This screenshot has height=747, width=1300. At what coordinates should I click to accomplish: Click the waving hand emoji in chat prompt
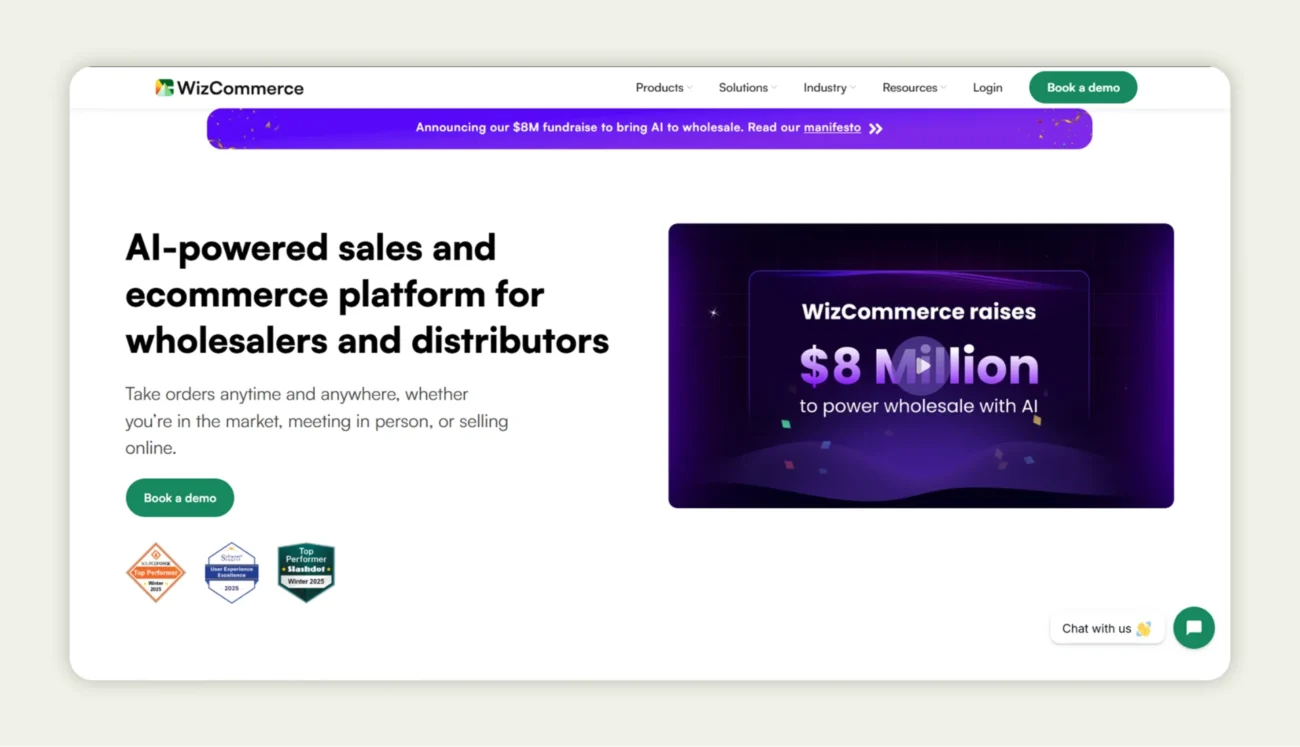pos(1141,629)
